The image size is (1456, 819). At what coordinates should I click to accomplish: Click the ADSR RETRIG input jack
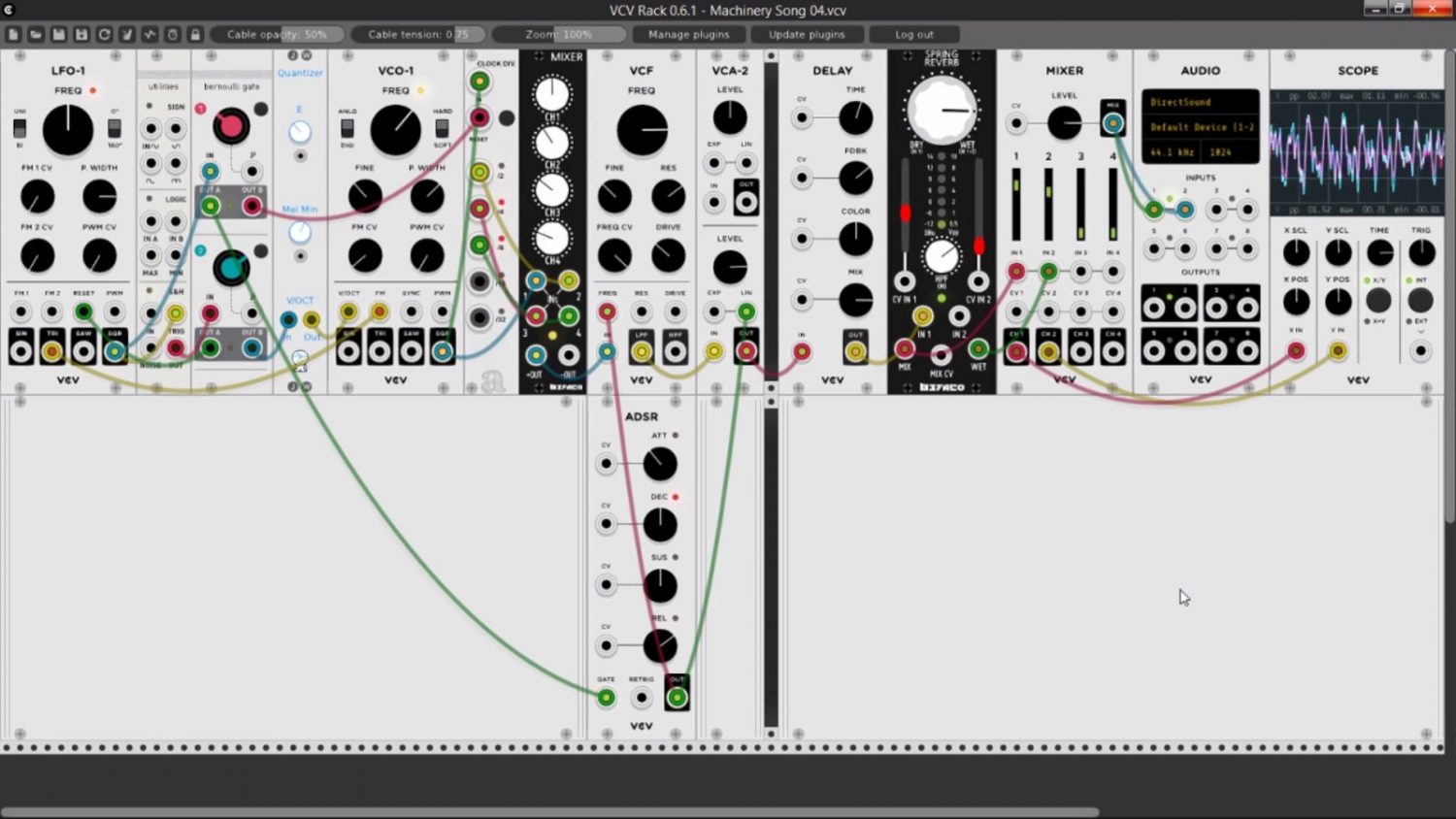click(x=641, y=697)
